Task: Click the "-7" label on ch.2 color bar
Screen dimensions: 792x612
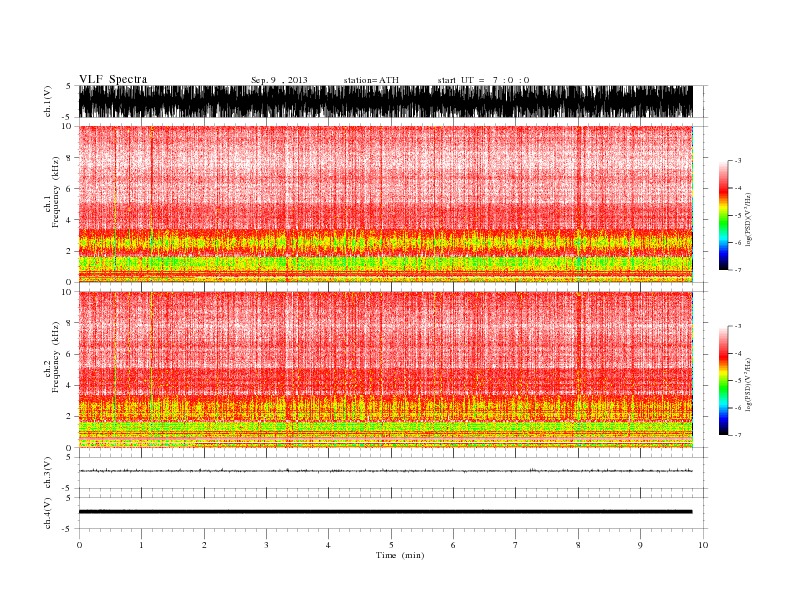Action: pos(738,435)
